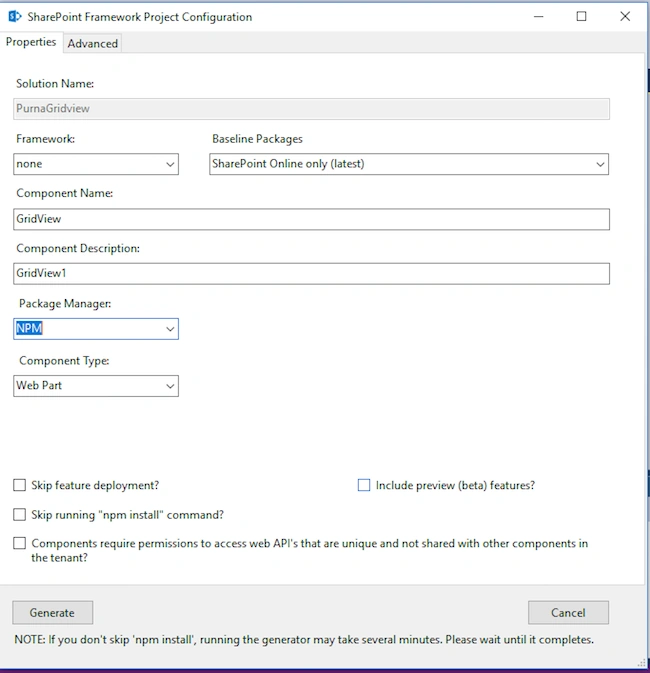Toggle Skip running npm install checkbox
The height and width of the screenshot is (673, 650).
pyautogui.click(x=19, y=514)
